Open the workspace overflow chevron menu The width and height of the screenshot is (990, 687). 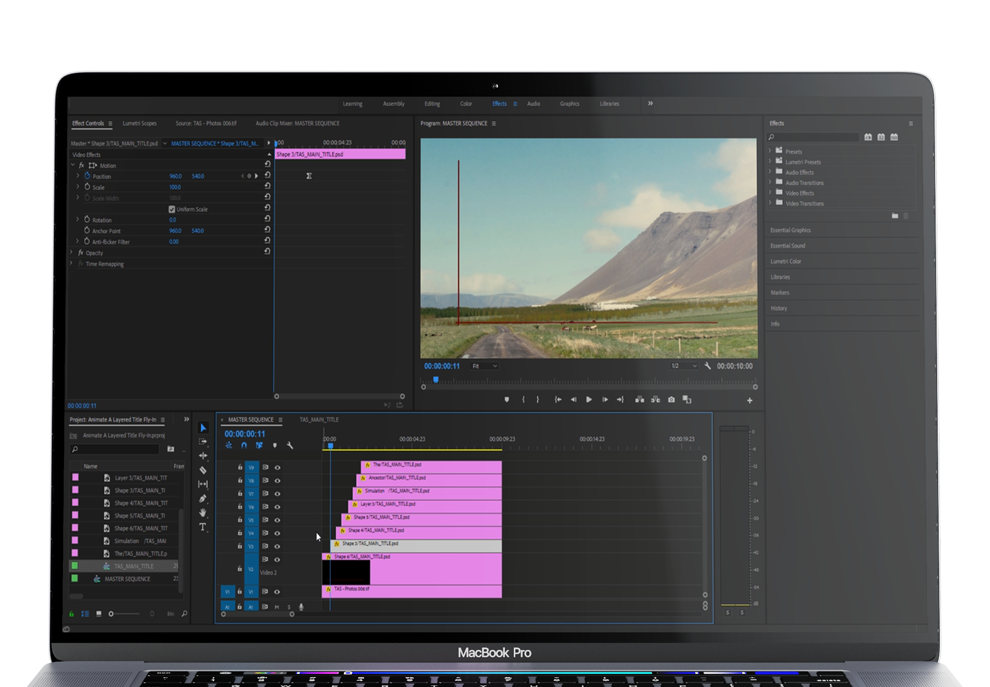point(650,103)
